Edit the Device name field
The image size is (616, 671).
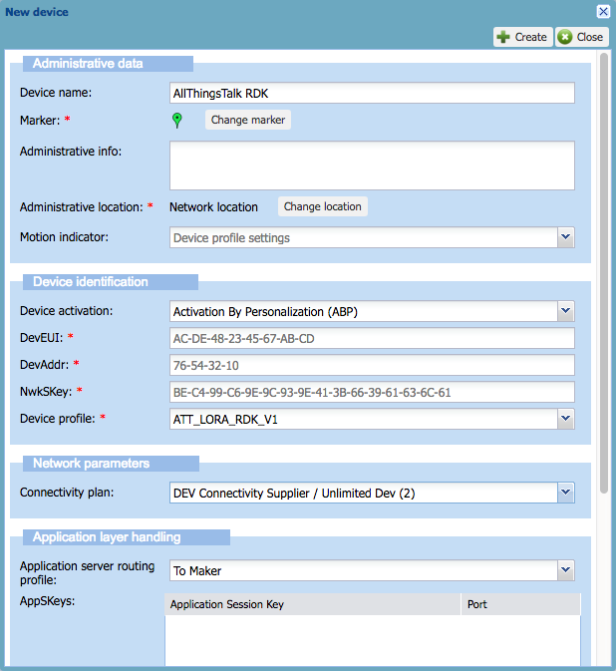pos(372,93)
